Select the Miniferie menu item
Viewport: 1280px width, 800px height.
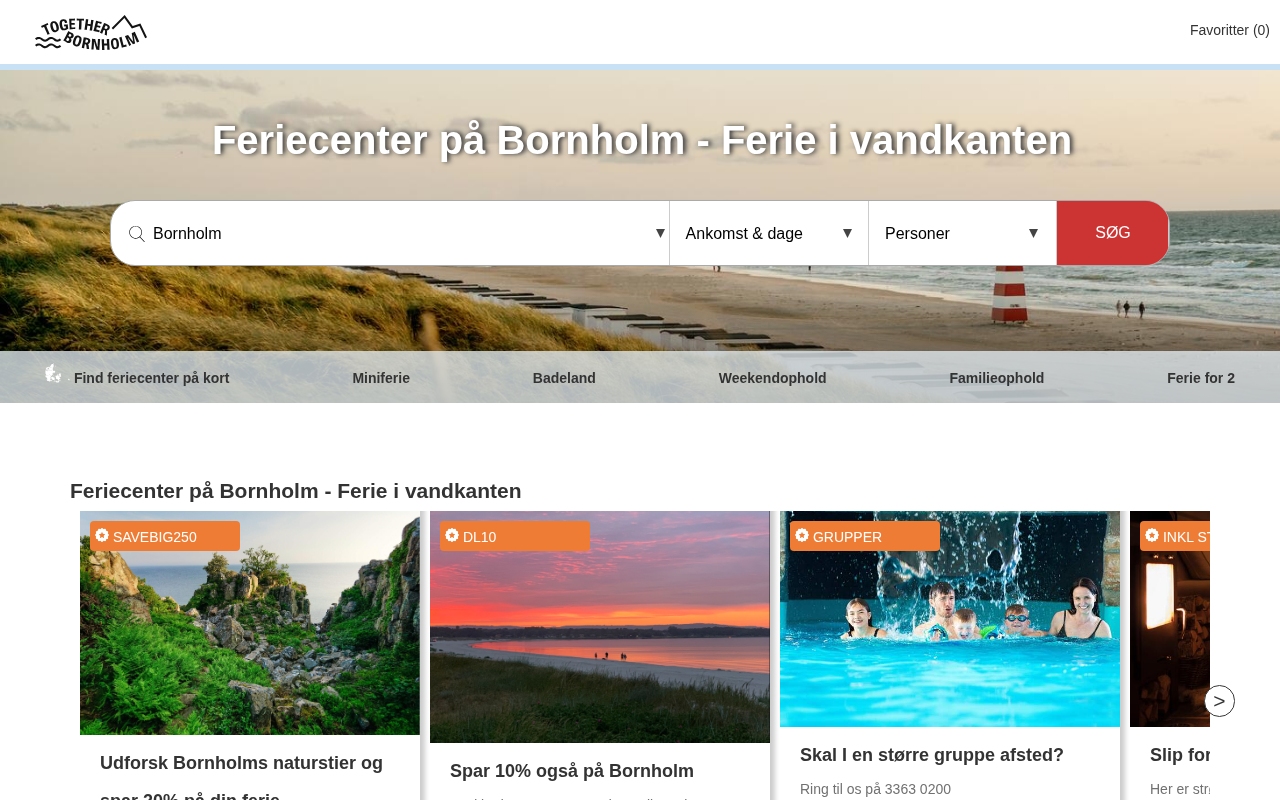coord(381,378)
